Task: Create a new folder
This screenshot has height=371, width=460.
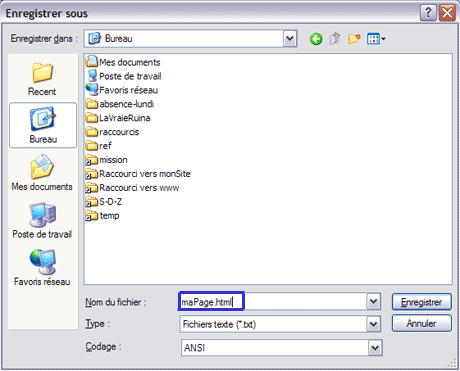Action: click(354, 39)
